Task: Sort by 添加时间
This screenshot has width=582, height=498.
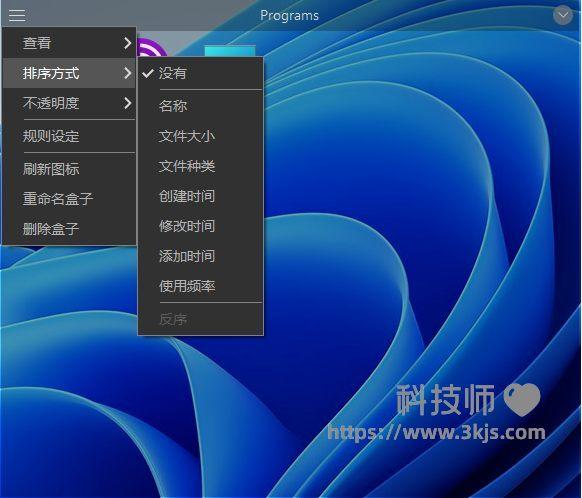Action: 200,256
